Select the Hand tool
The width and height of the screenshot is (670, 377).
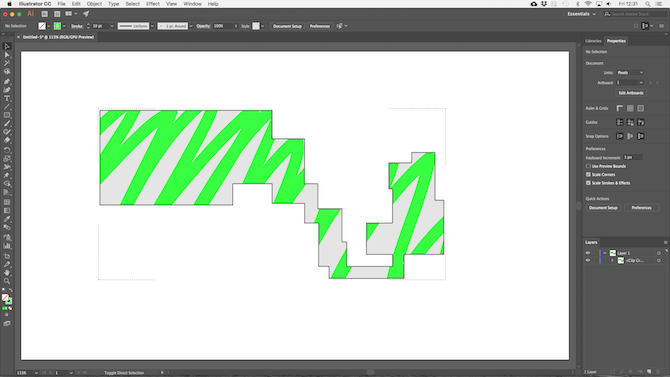coord(7,273)
